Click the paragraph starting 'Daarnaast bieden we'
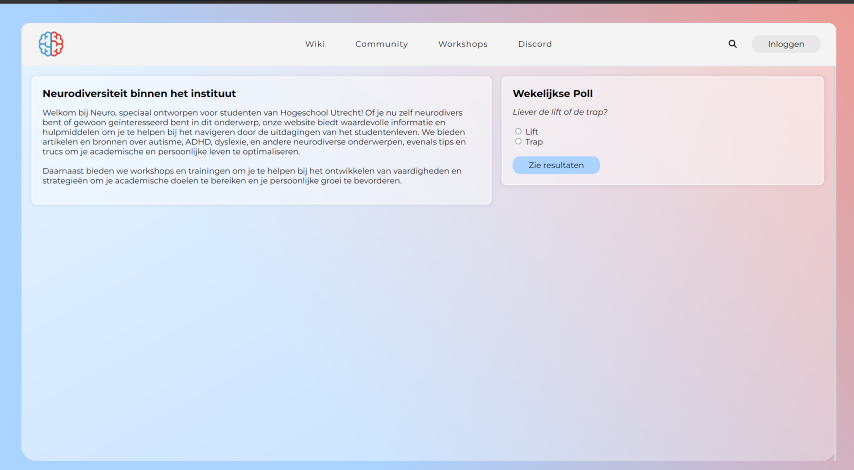The height and width of the screenshot is (470, 854). point(250,176)
